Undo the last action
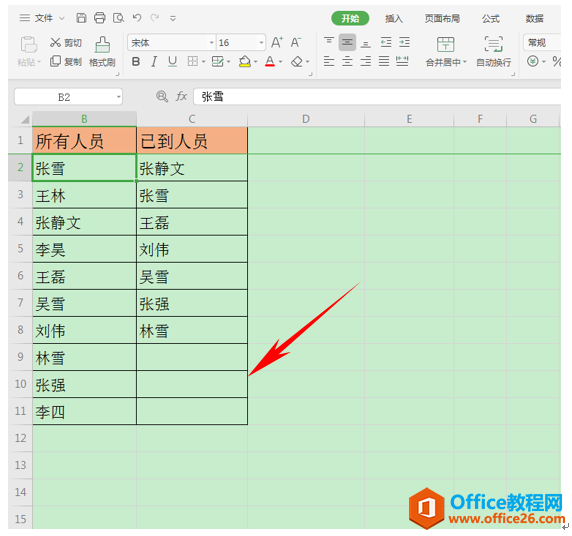The height and width of the screenshot is (536, 572). coord(137,18)
